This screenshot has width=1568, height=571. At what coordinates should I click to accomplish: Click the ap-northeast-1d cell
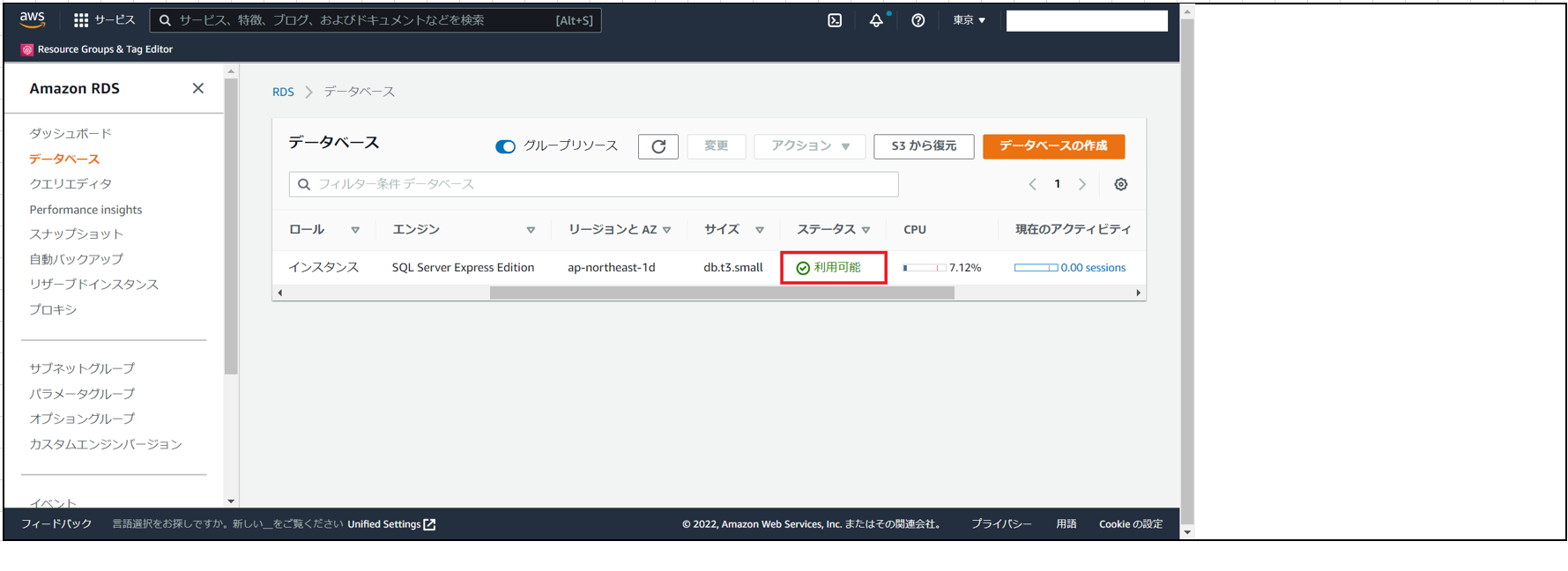pyautogui.click(x=612, y=268)
